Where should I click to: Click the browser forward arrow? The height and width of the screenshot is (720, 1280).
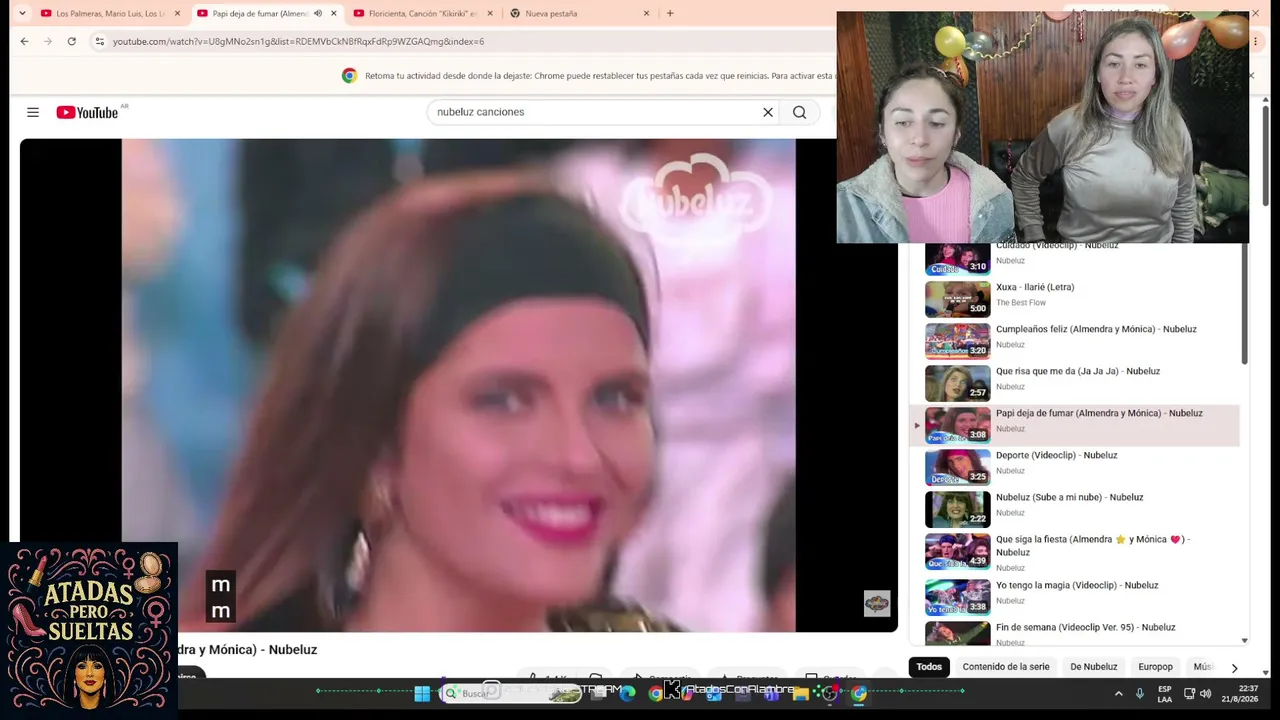point(48,41)
